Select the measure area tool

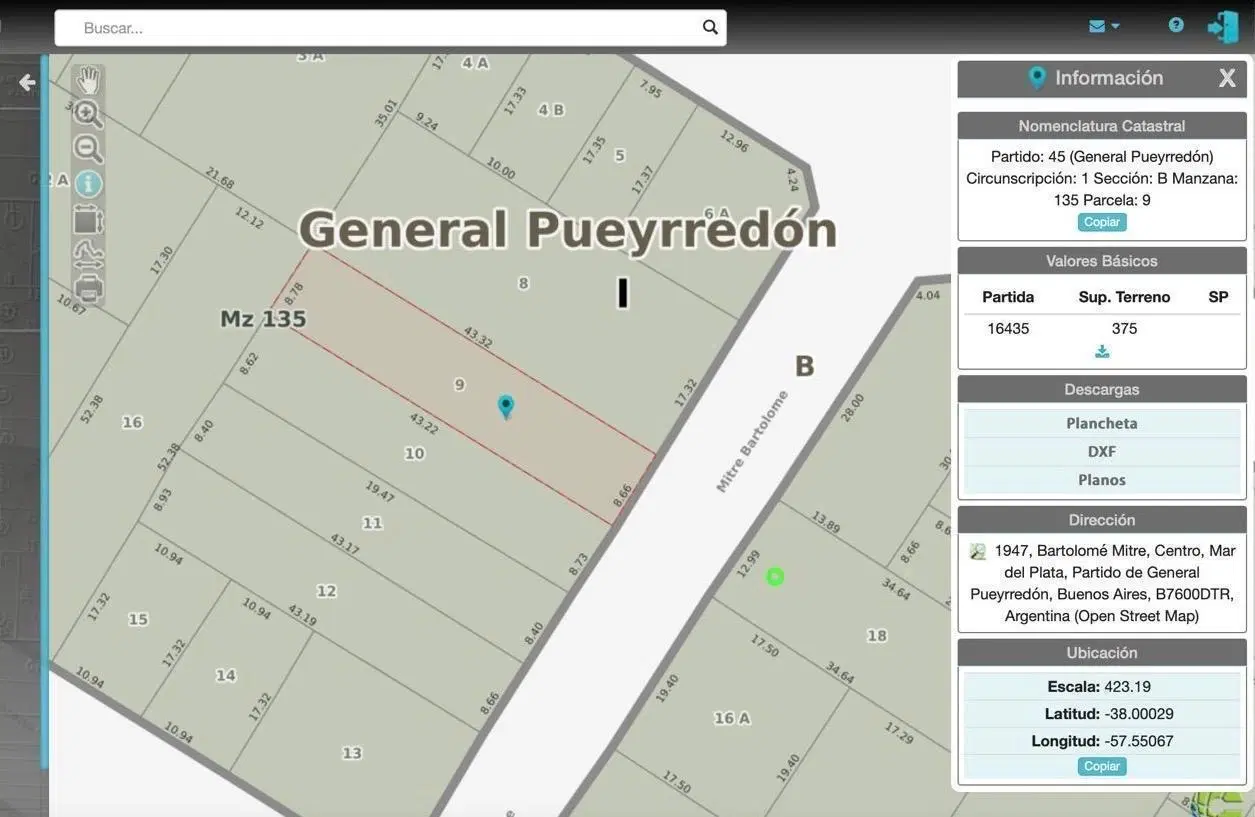click(x=88, y=219)
